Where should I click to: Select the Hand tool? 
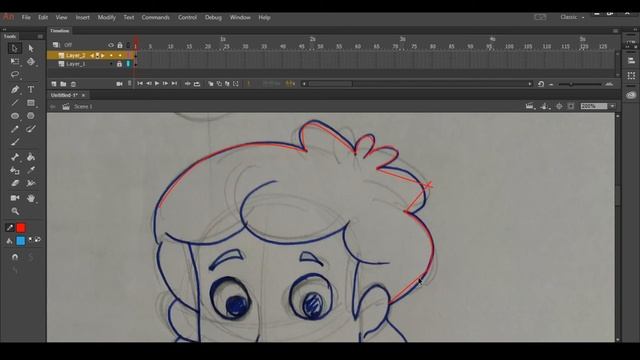(x=31, y=198)
